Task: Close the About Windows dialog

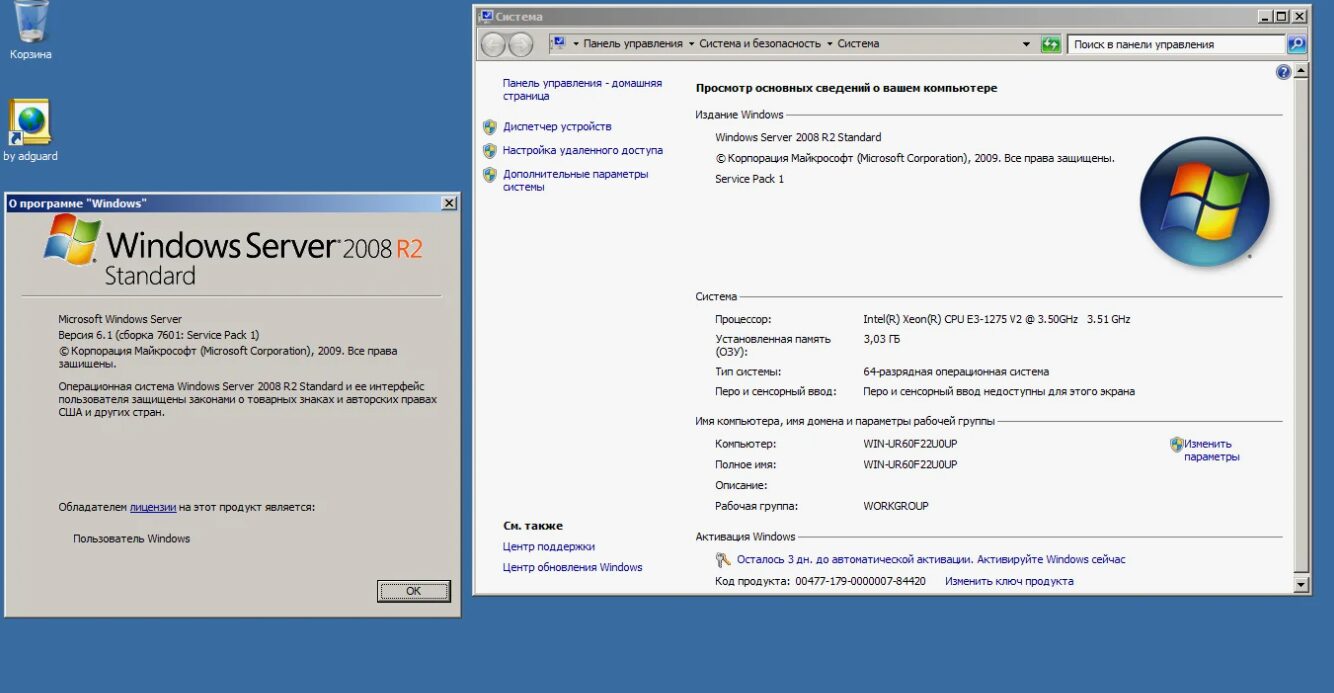Action: pyautogui.click(x=449, y=203)
